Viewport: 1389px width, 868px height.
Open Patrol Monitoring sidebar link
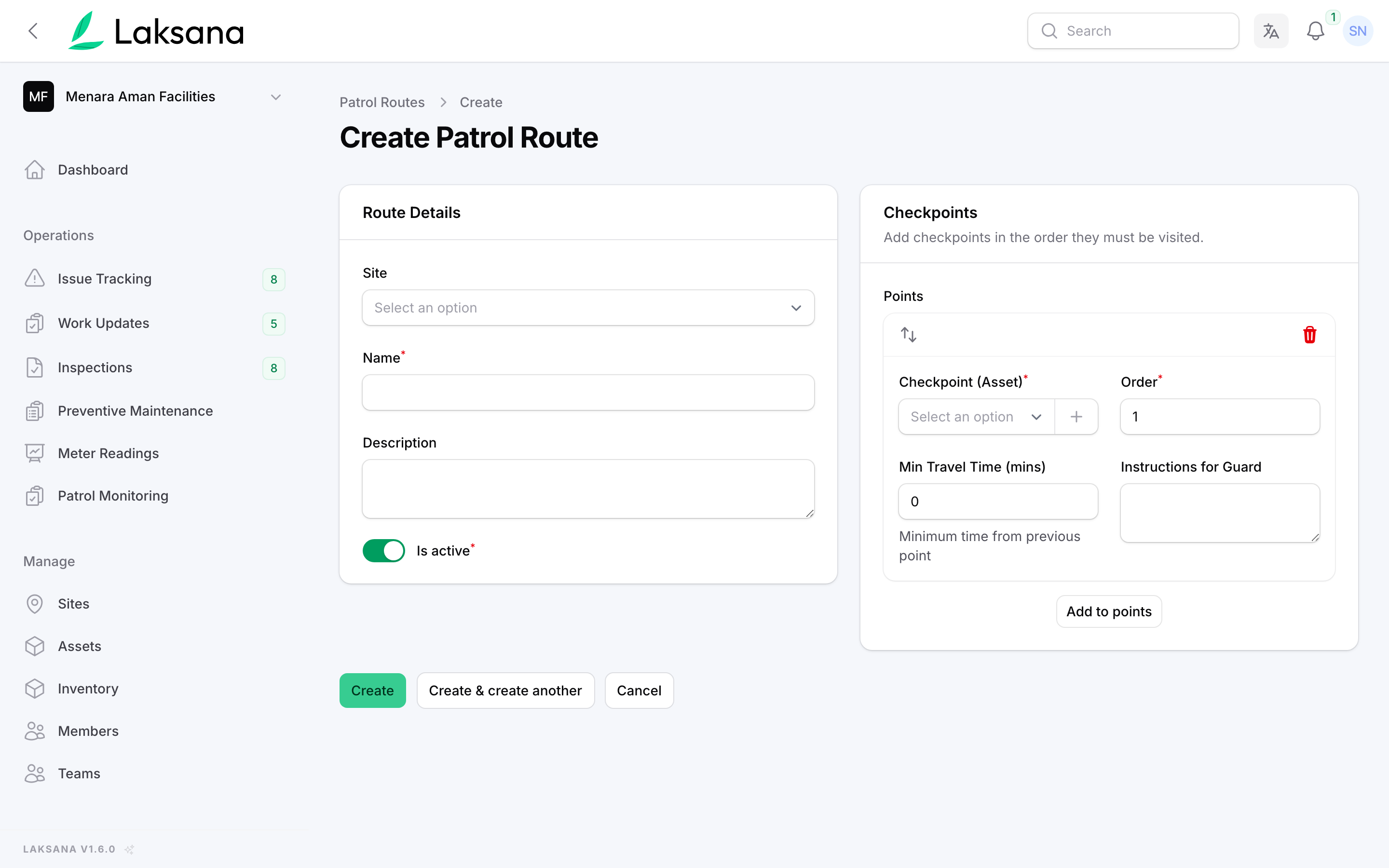click(153, 496)
